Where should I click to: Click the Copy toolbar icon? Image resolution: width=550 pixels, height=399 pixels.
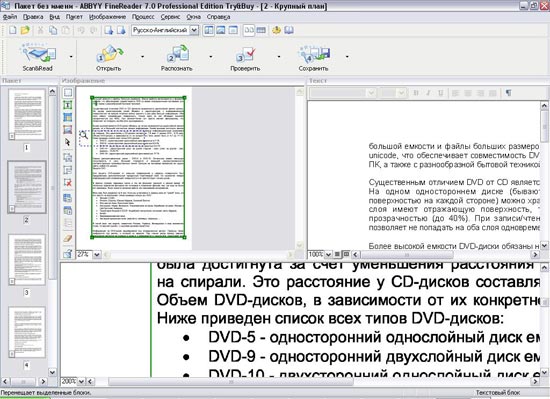coord(53,30)
